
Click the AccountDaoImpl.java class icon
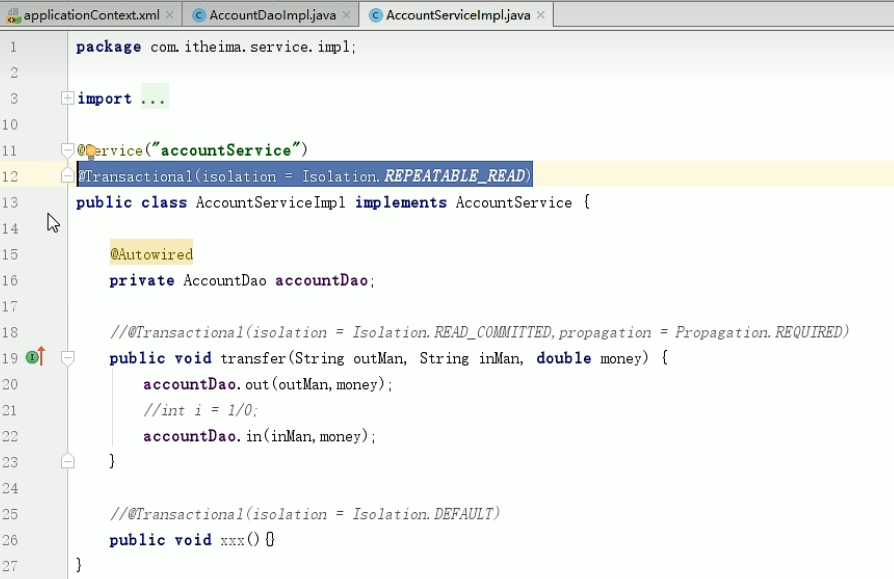click(198, 15)
